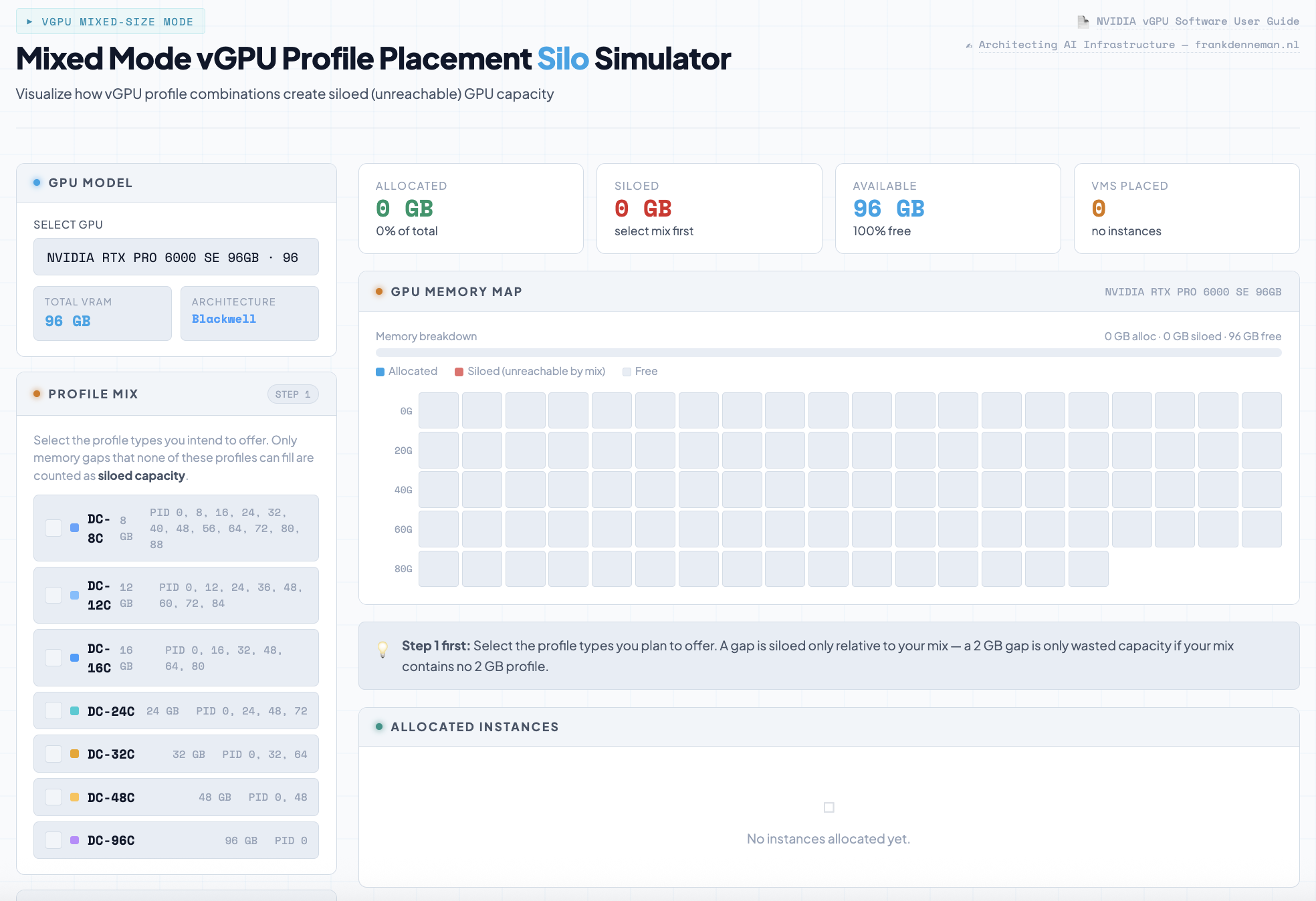This screenshot has width=1316, height=901.
Task: Click the purple DC-96C color square
Action: pos(75,840)
